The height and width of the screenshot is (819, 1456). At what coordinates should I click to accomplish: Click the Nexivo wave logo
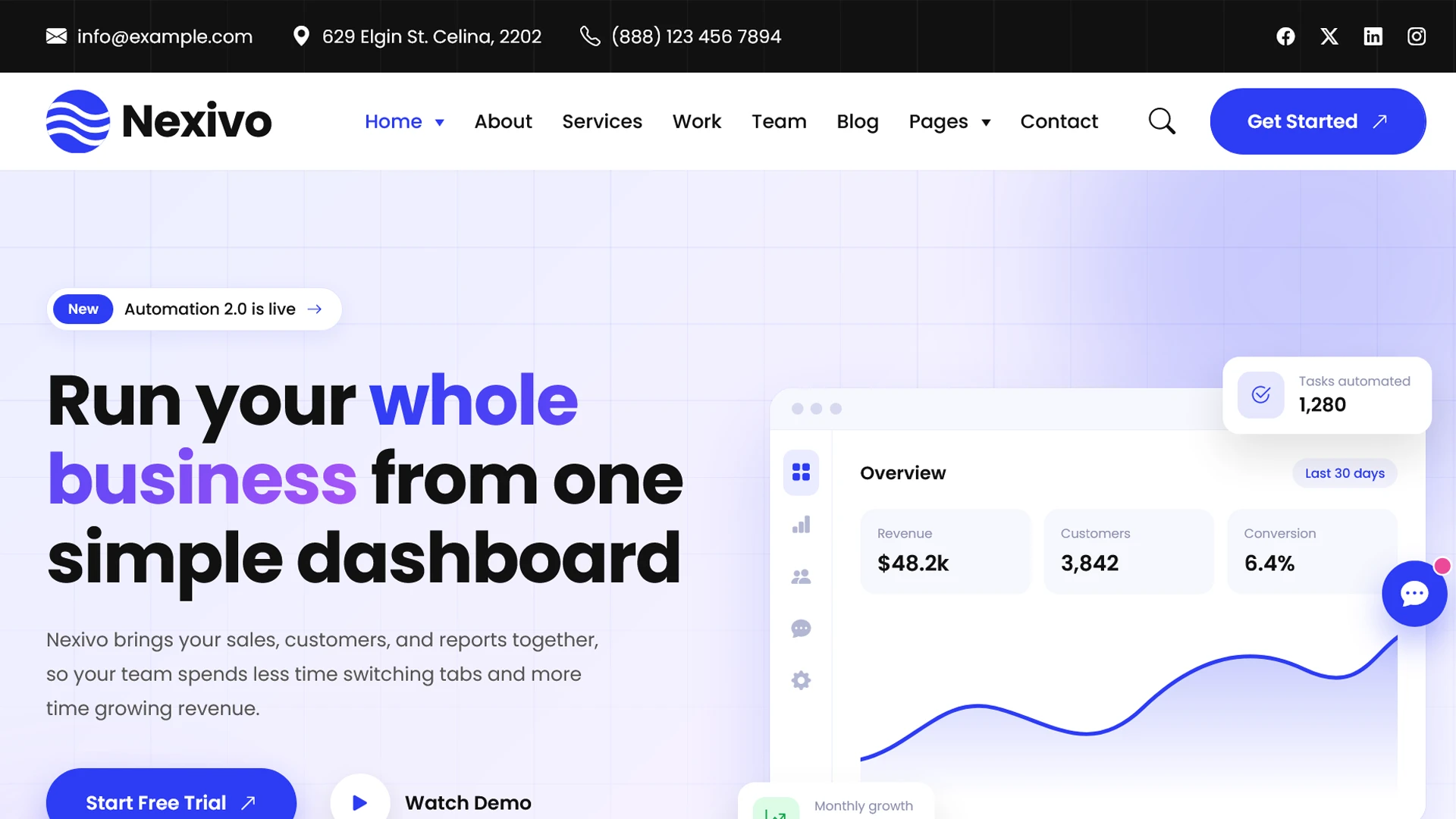point(77,121)
